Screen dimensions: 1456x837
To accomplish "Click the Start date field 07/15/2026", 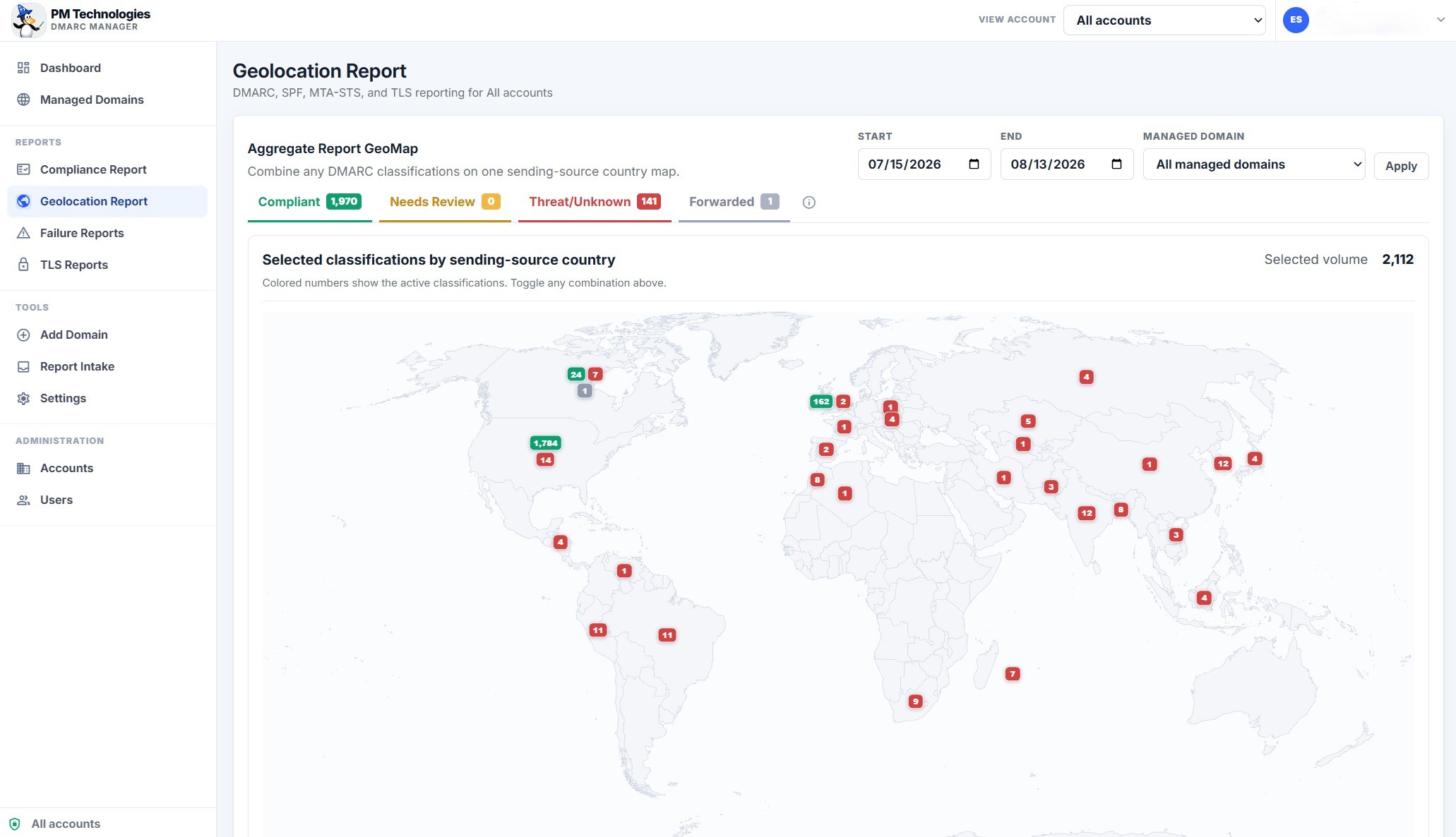I will 924,164.
